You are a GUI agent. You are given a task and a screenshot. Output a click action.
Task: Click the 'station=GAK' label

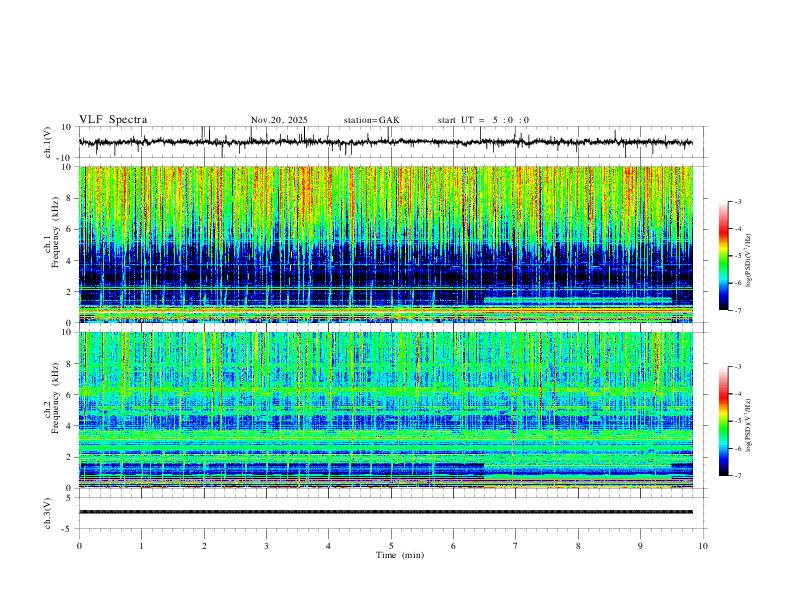[372, 120]
